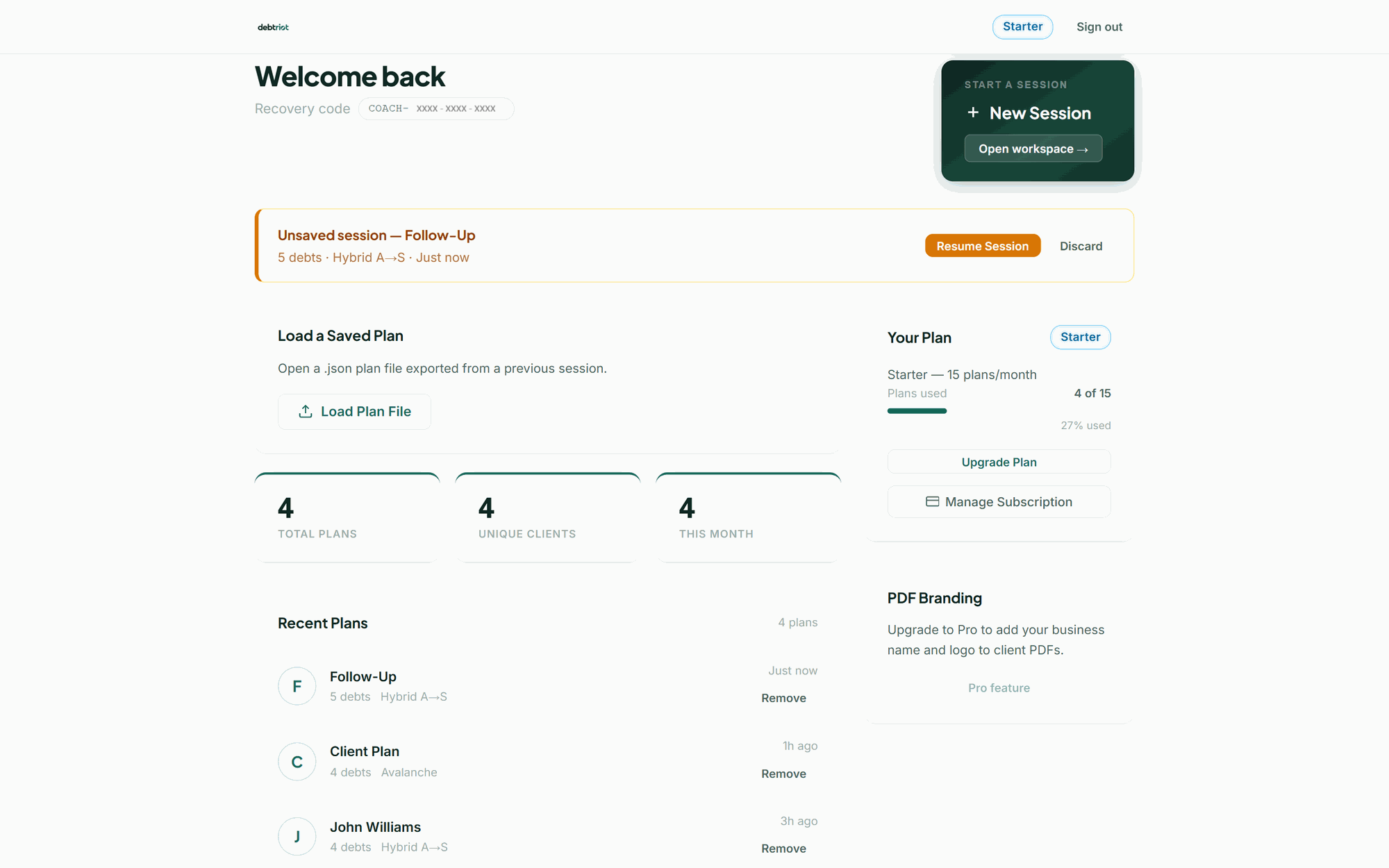Viewport: 1389px width, 868px height.
Task: Click the arrow on Open workspace
Action: click(x=1085, y=149)
